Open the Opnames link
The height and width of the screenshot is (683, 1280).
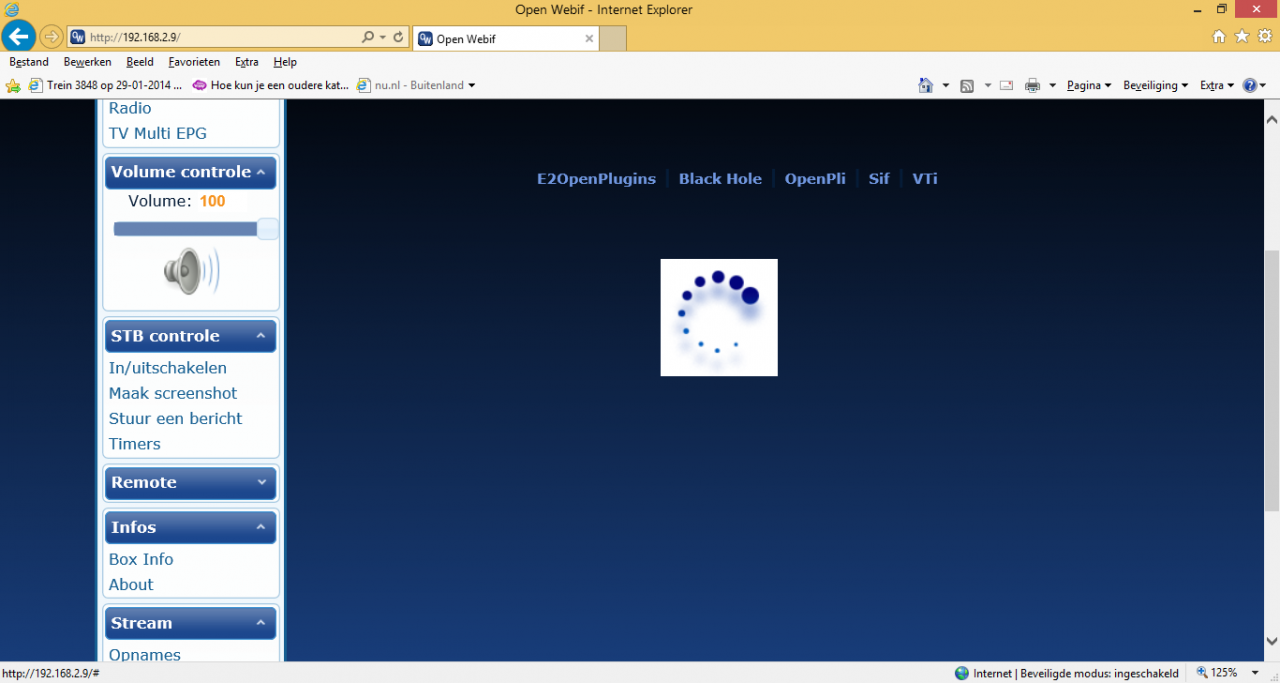click(145, 655)
